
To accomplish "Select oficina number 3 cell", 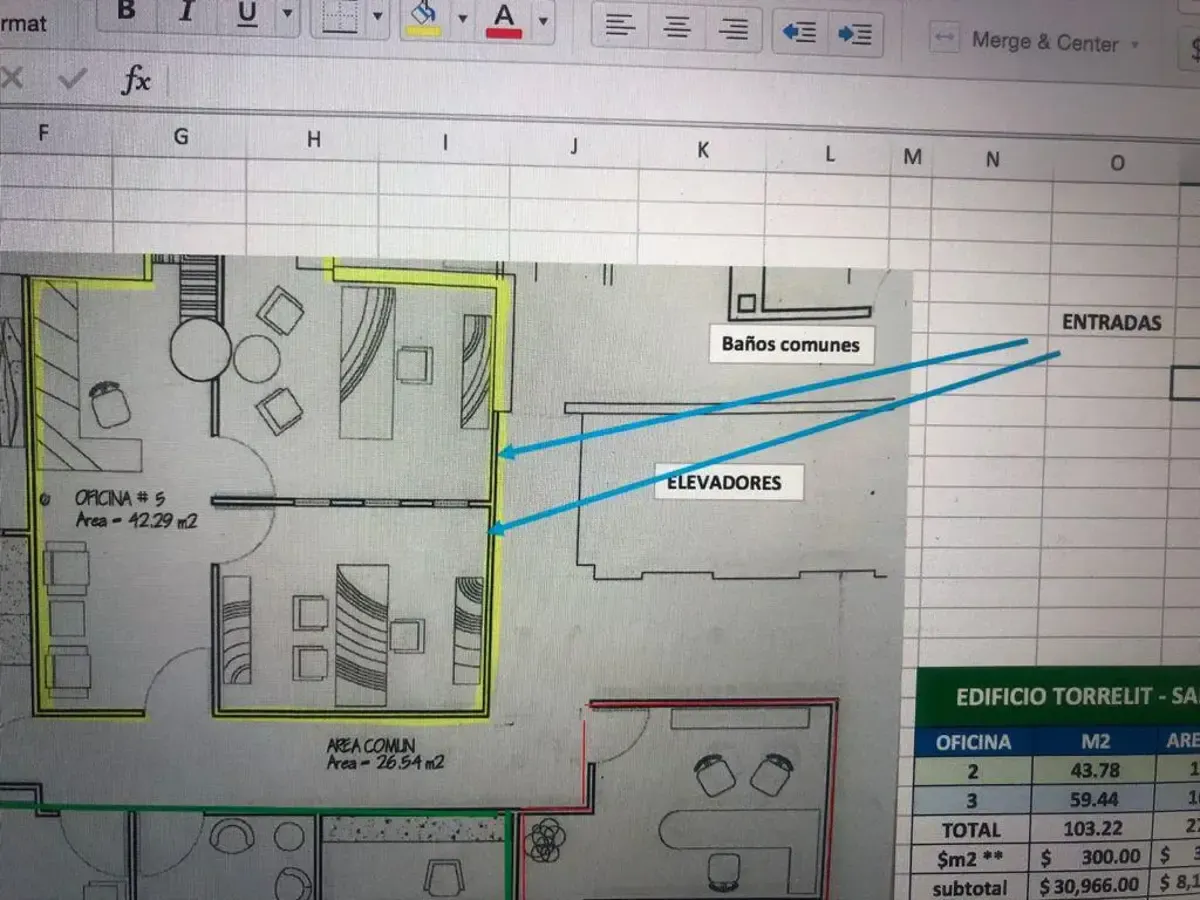I will point(972,800).
